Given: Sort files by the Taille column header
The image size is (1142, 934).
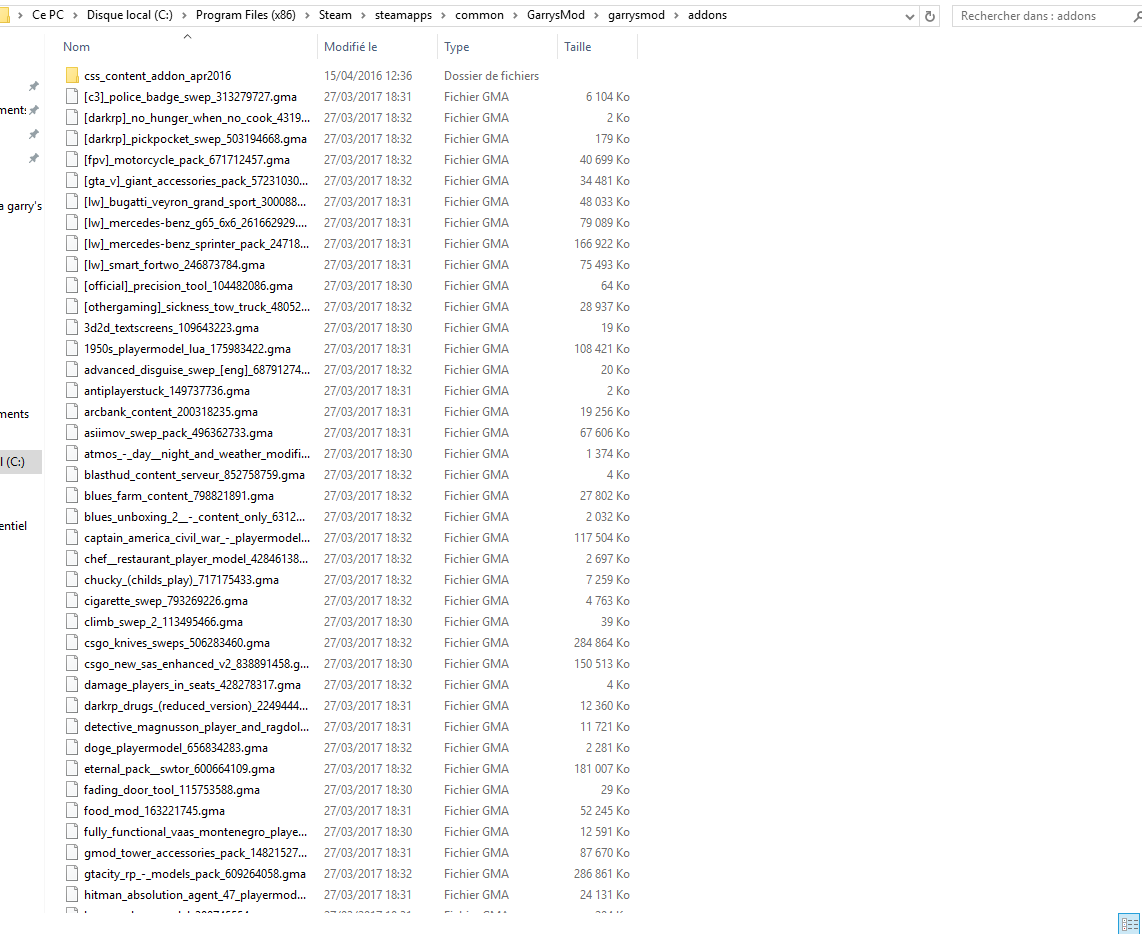Looking at the screenshot, I should (578, 47).
